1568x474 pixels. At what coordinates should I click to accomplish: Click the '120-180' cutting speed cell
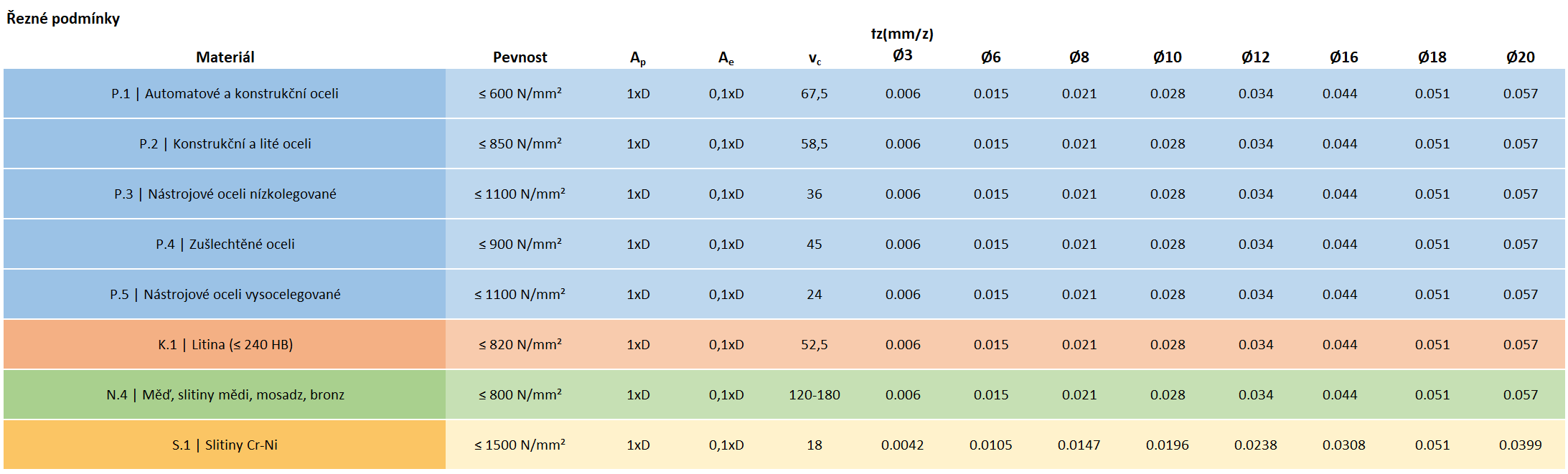(814, 395)
